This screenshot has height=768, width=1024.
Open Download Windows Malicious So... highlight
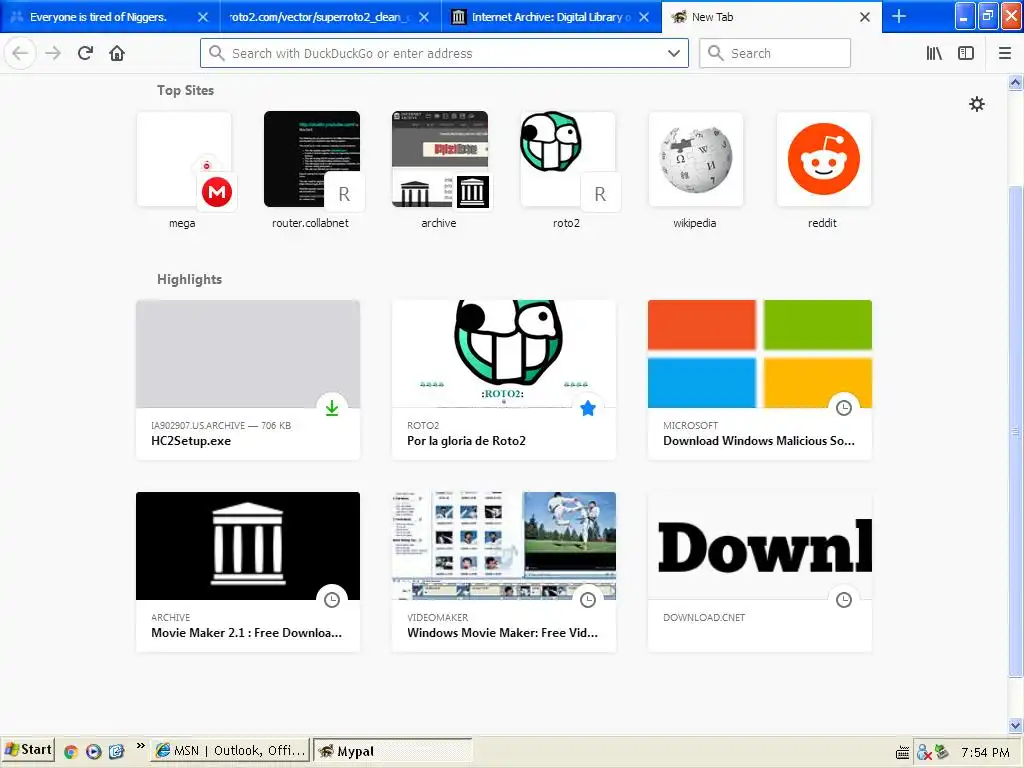tap(760, 379)
